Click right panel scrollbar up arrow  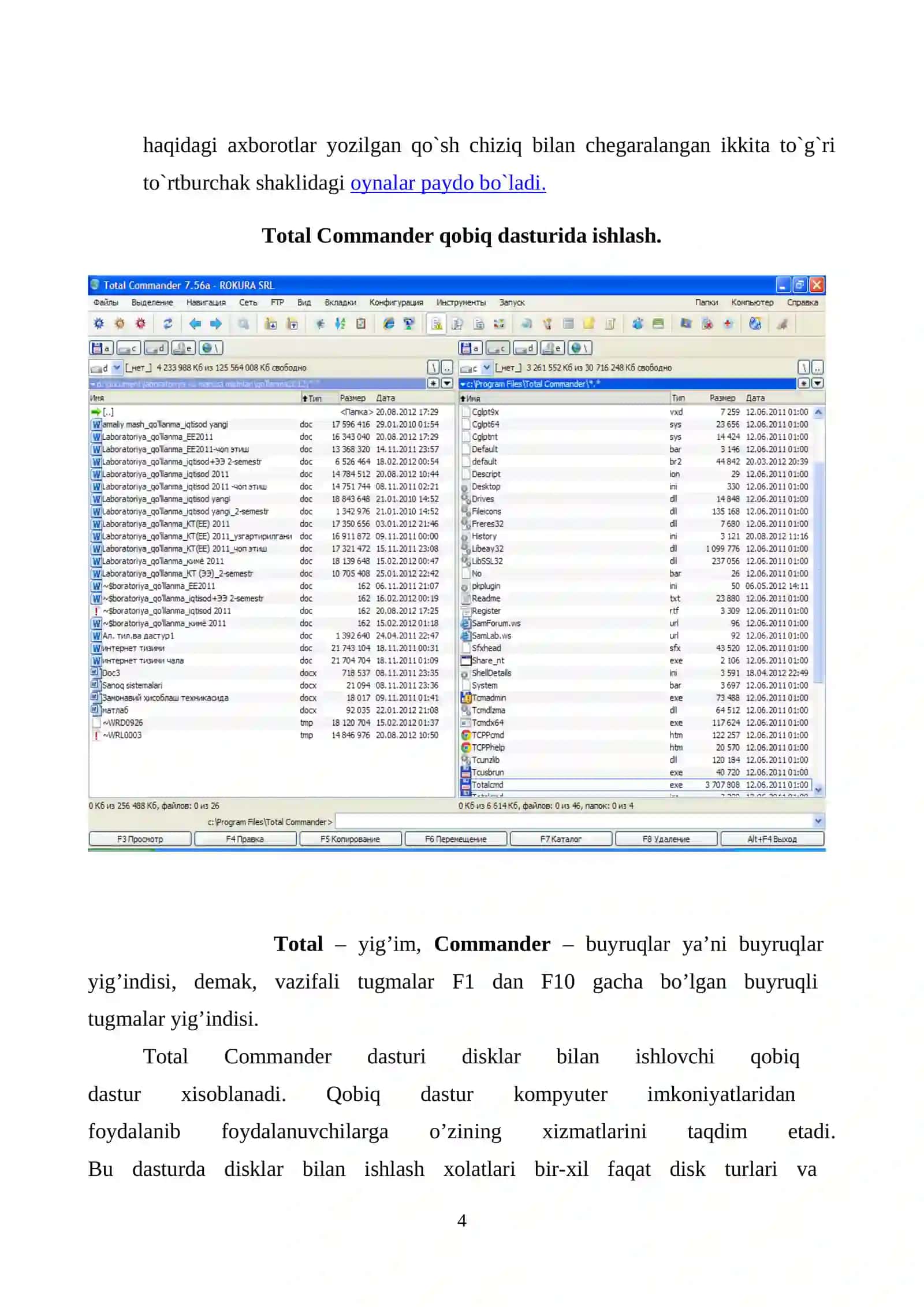(818, 413)
